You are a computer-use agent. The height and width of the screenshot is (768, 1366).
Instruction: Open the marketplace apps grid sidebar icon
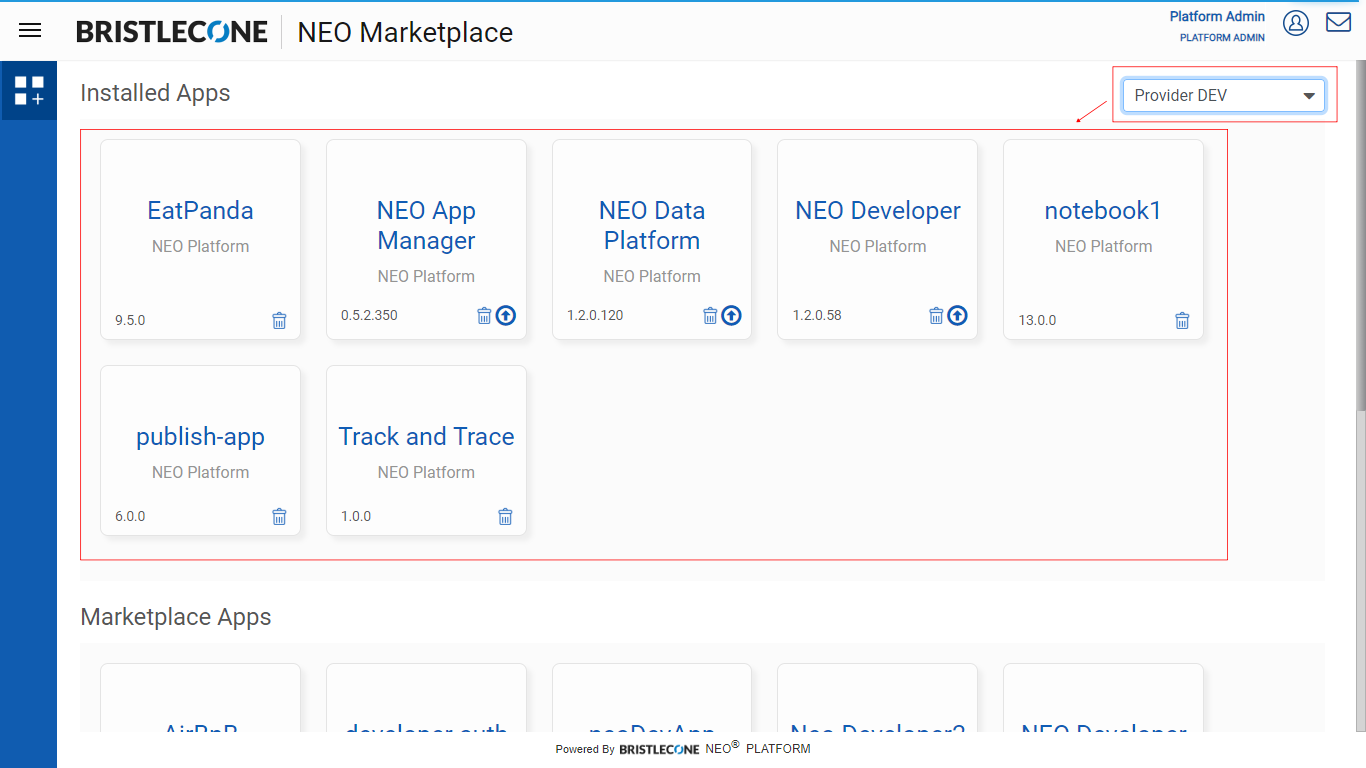pos(29,91)
